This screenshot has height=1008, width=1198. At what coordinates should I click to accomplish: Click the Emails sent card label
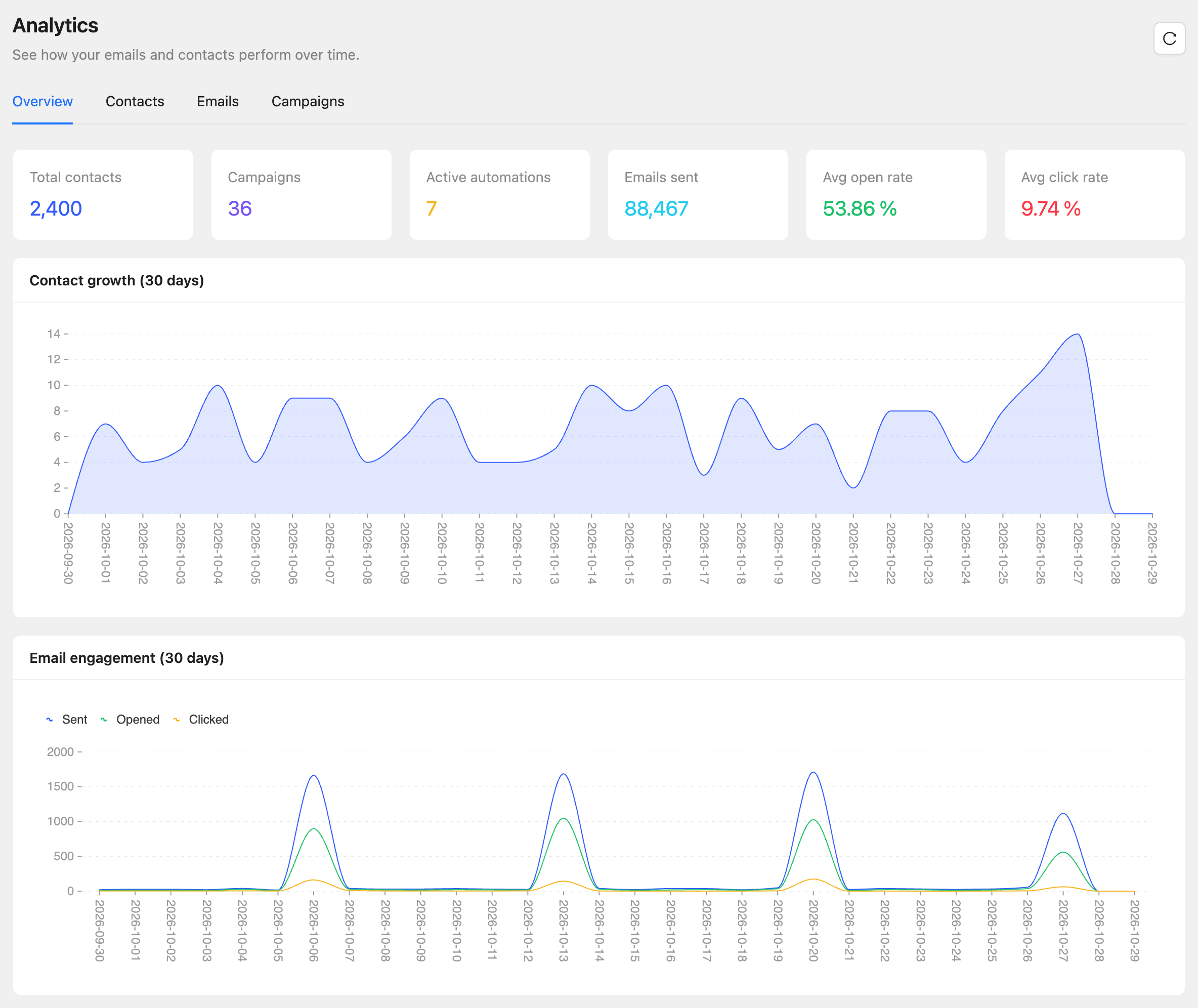[x=661, y=177]
